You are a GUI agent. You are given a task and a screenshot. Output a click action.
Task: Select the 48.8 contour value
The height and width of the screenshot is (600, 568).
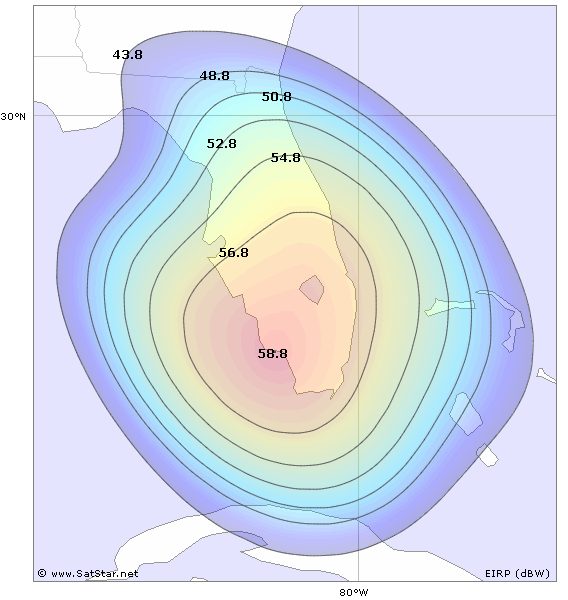(215, 76)
